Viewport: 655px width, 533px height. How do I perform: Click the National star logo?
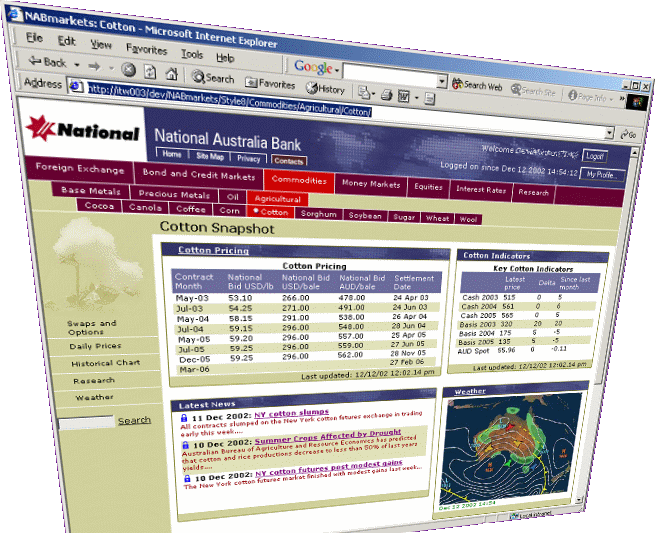tap(41, 127)
